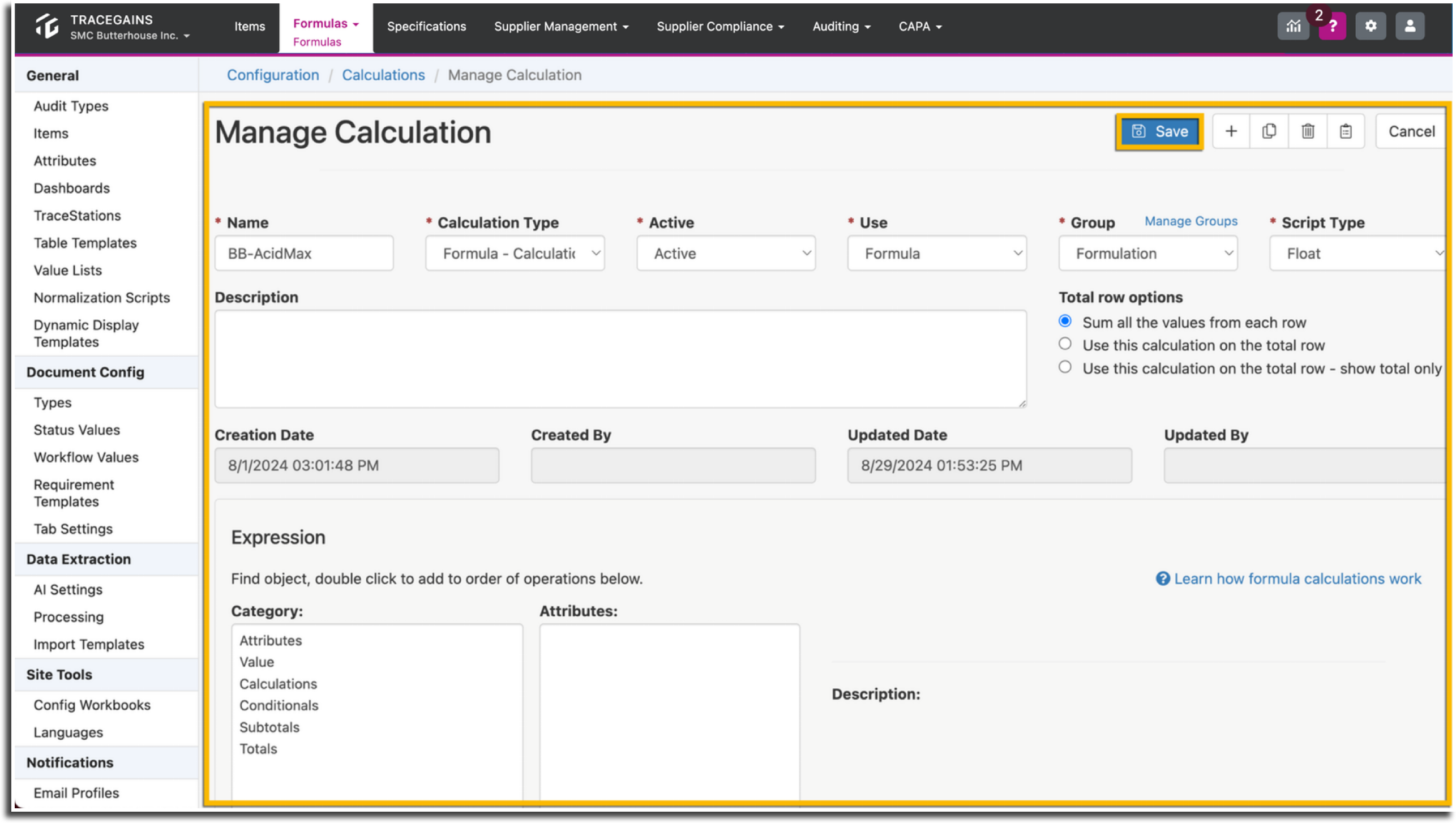The width and height of the screenshot is (1456, 823).
Task: Click the Learn how formula calculations work link
Action: [1288, 578]
